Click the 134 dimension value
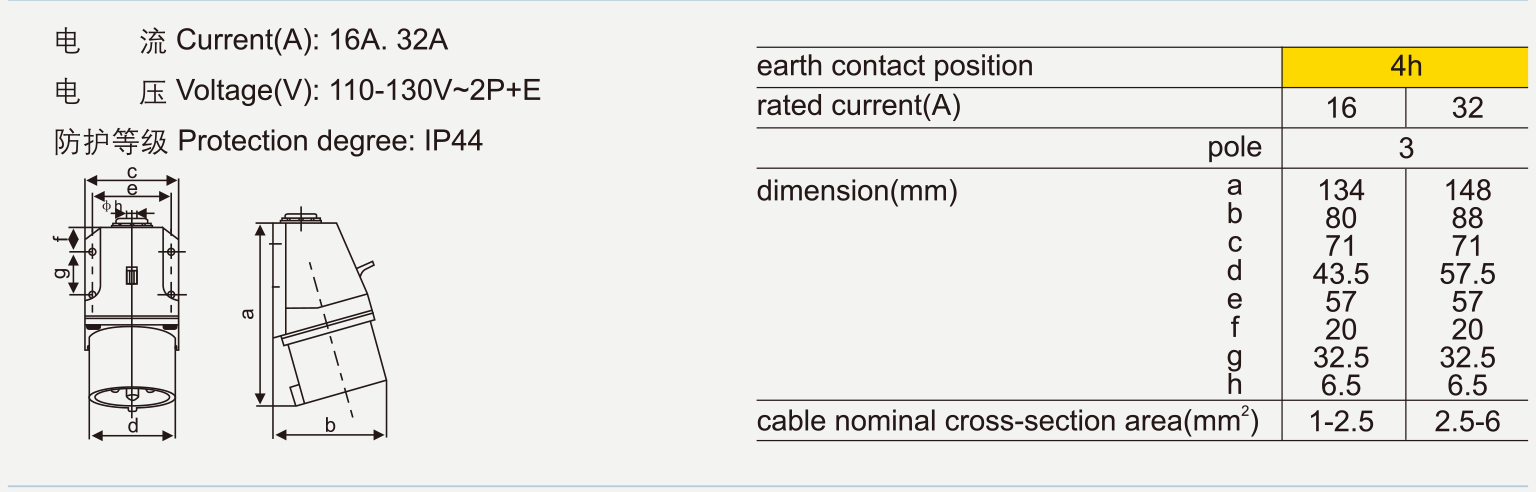This screenshot has width=1536, height=492. [1341, 190]
